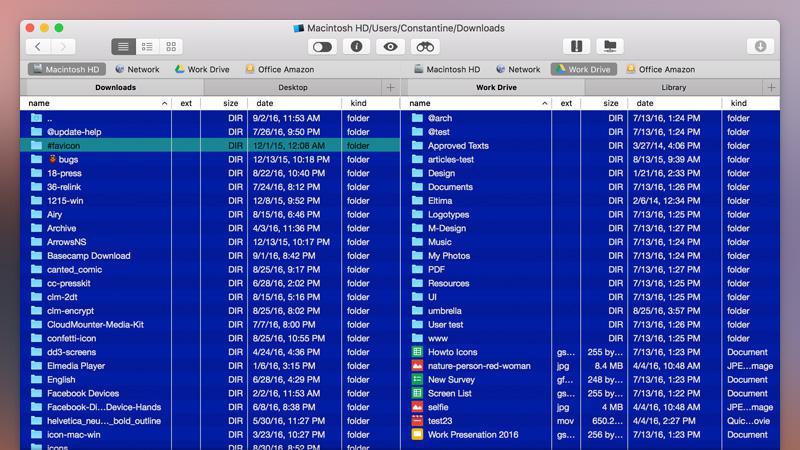Select Office Amazon in right pane drives
Screen dimensions: 800x450
click(x=661, y=69)
